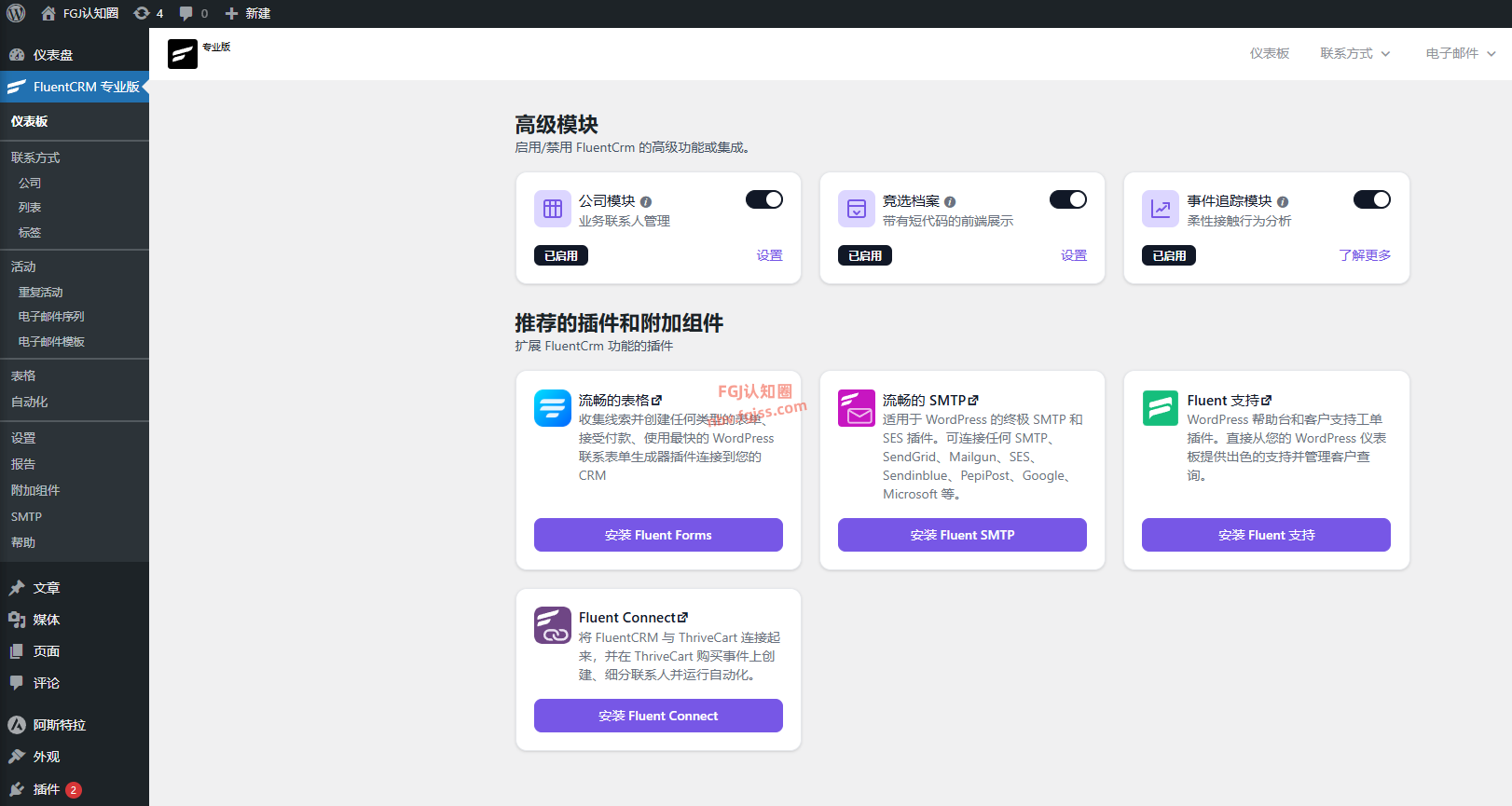
Task: Click 安装 Fluent 支持 button
Action: coord(1266,535)
